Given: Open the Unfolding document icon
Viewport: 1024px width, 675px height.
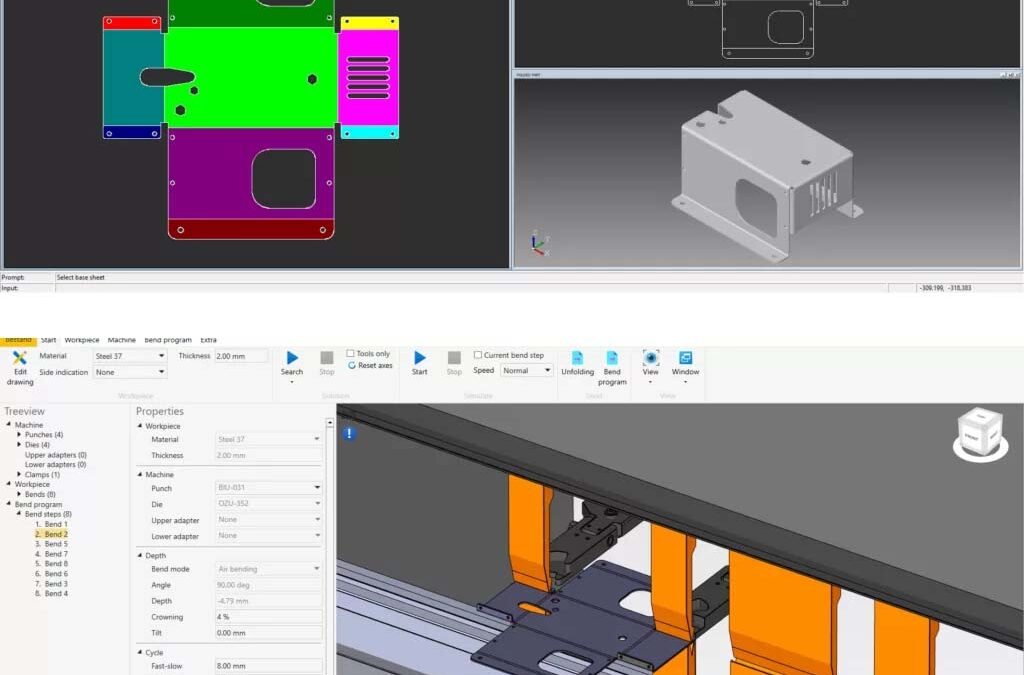Looking at the screenshot, I should point(577,358).
